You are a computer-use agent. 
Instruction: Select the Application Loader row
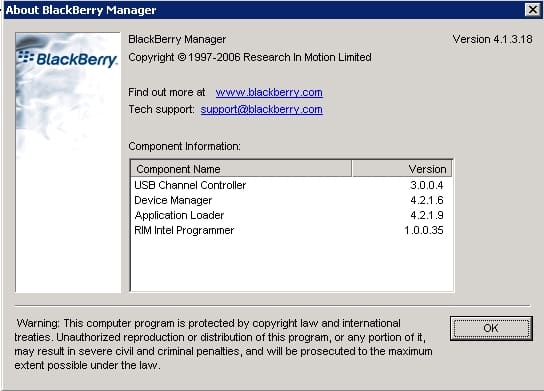[291, 215]
